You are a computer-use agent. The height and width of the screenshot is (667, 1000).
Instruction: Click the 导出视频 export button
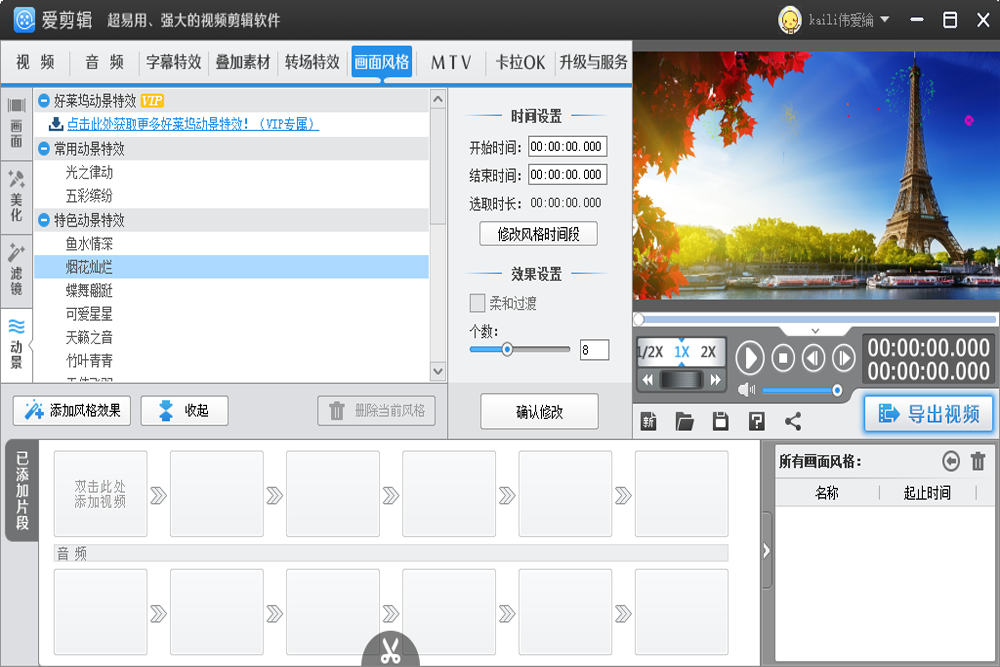(x=929, y=414)
